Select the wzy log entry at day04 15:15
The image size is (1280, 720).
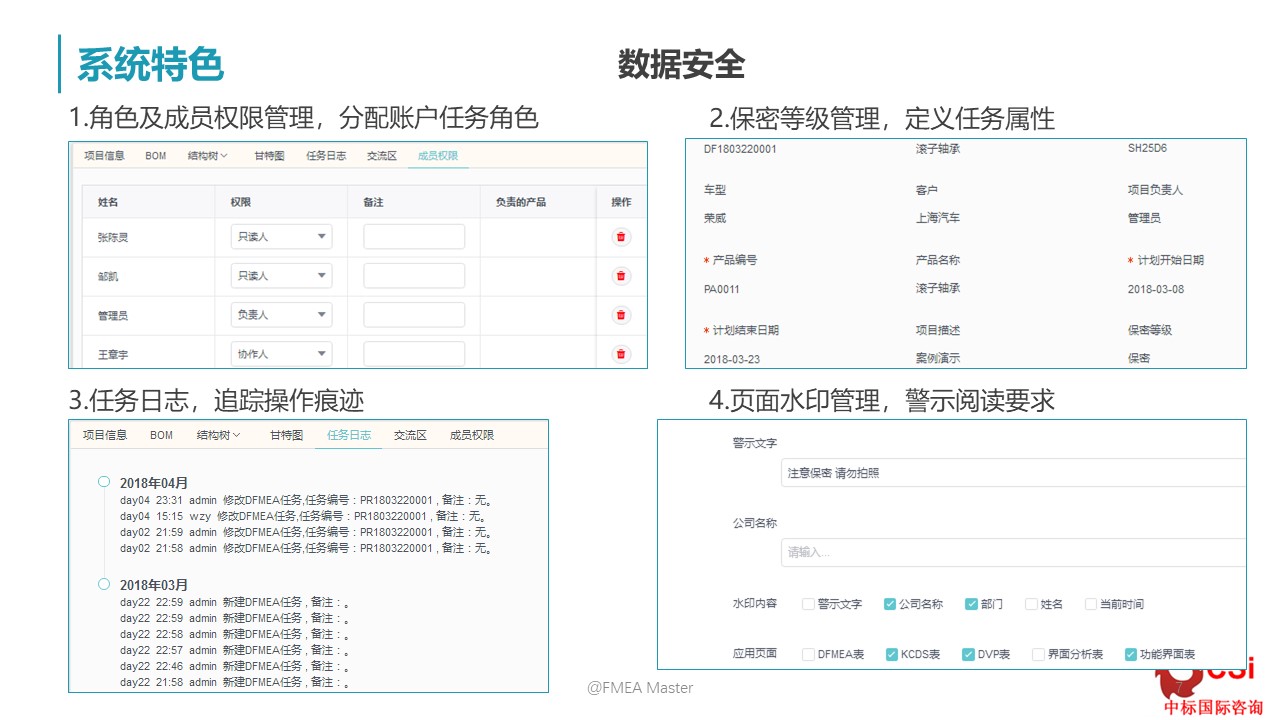point(304,516)
